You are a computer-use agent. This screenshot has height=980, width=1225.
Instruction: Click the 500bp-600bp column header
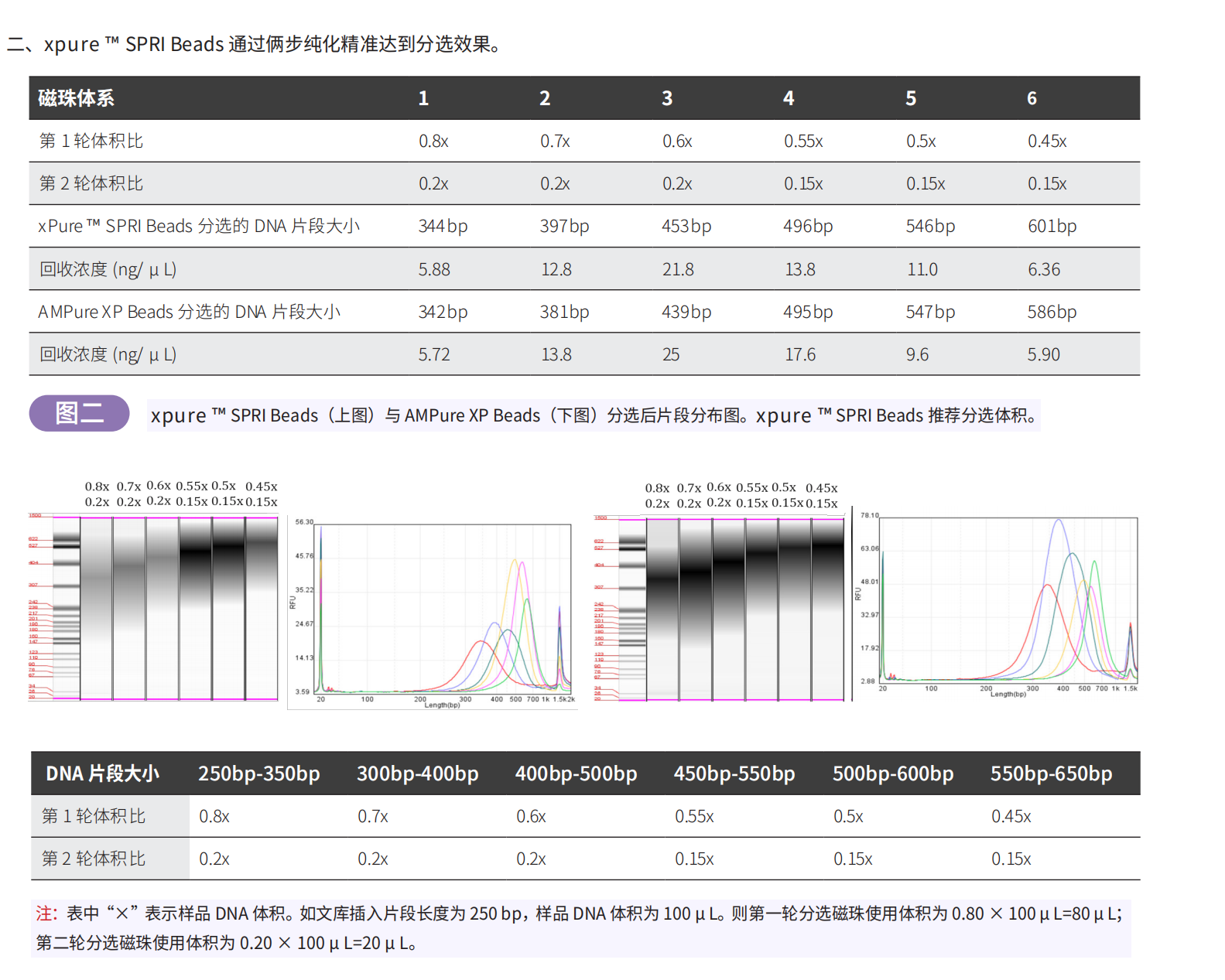(893, 773)
